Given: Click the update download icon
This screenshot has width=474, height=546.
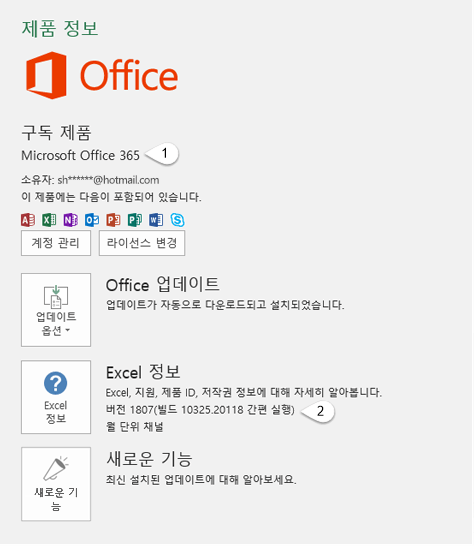Looking at the screenshot, I should (56, 297).
